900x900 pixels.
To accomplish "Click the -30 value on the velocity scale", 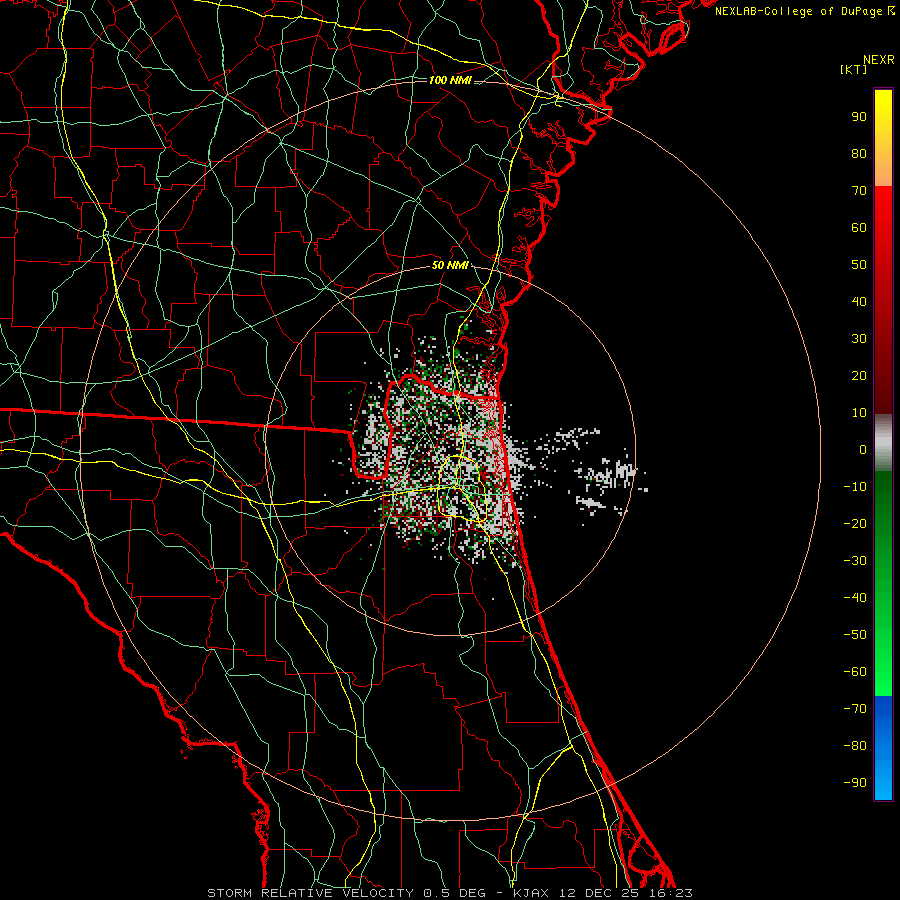I will [x=855, y=561].
